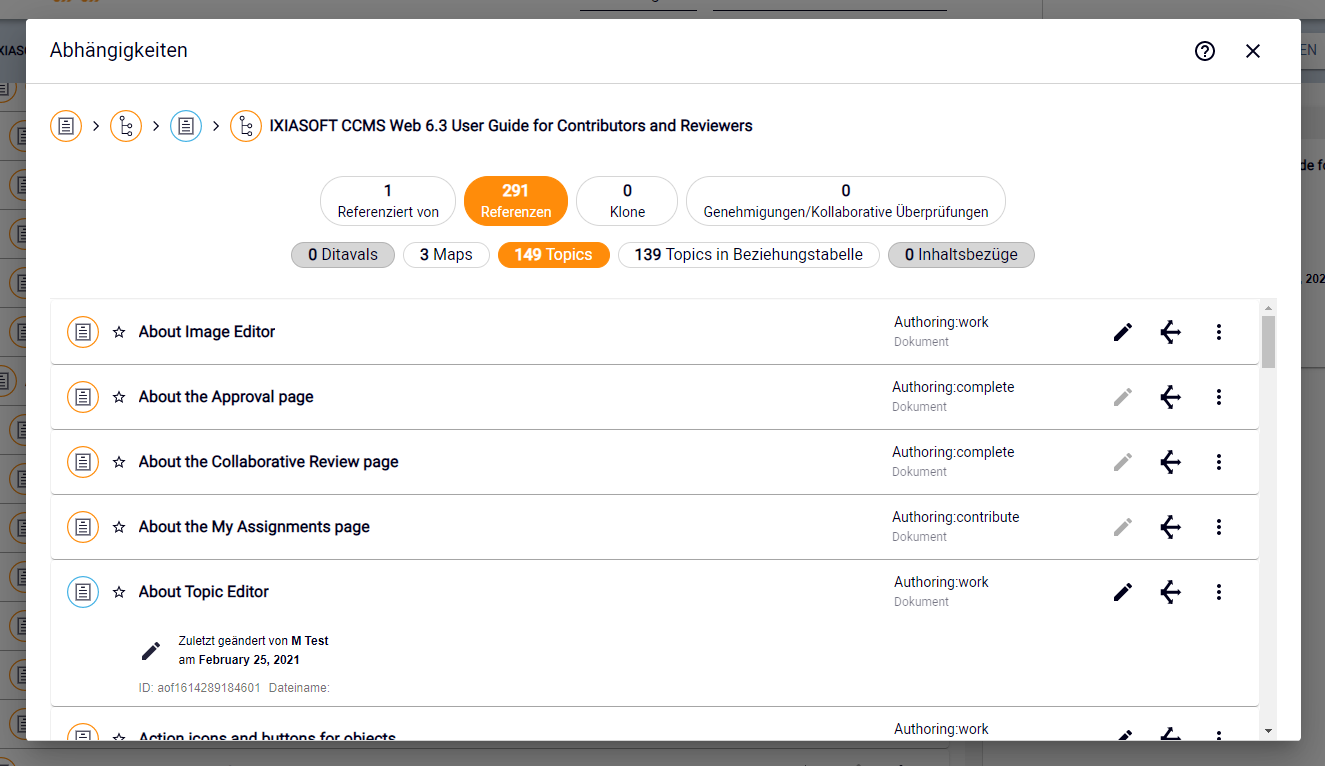
Task: Star the About Topic Editor topic
Action: [119, 592]
